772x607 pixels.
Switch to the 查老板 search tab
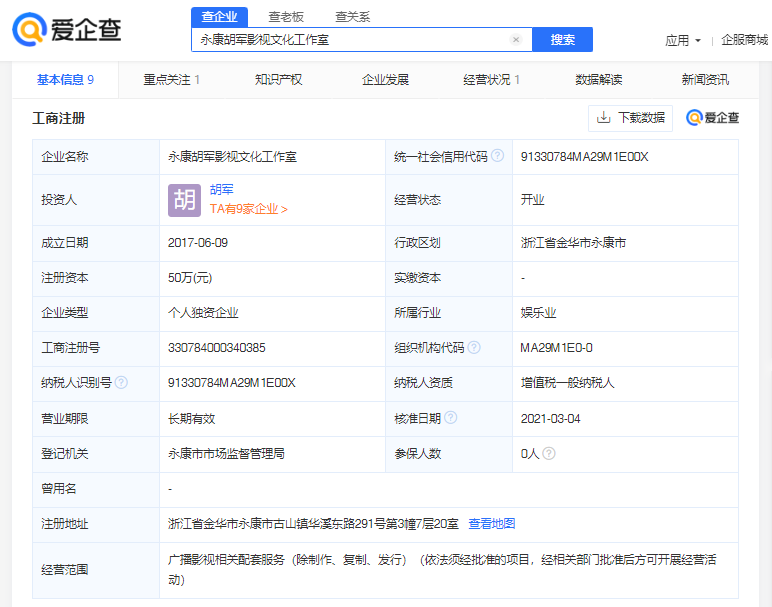tap(286, 16)
